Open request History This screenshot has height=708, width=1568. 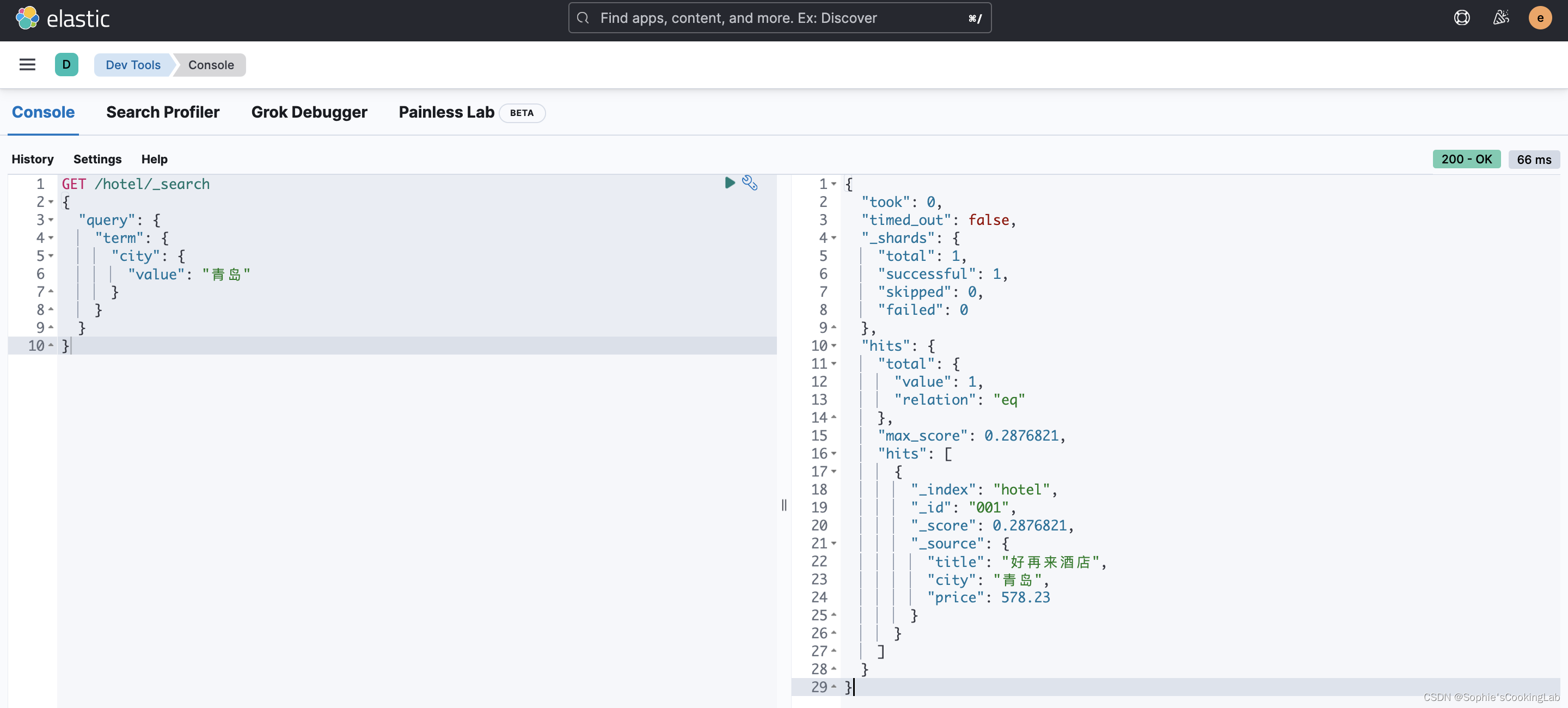(32, 159)
